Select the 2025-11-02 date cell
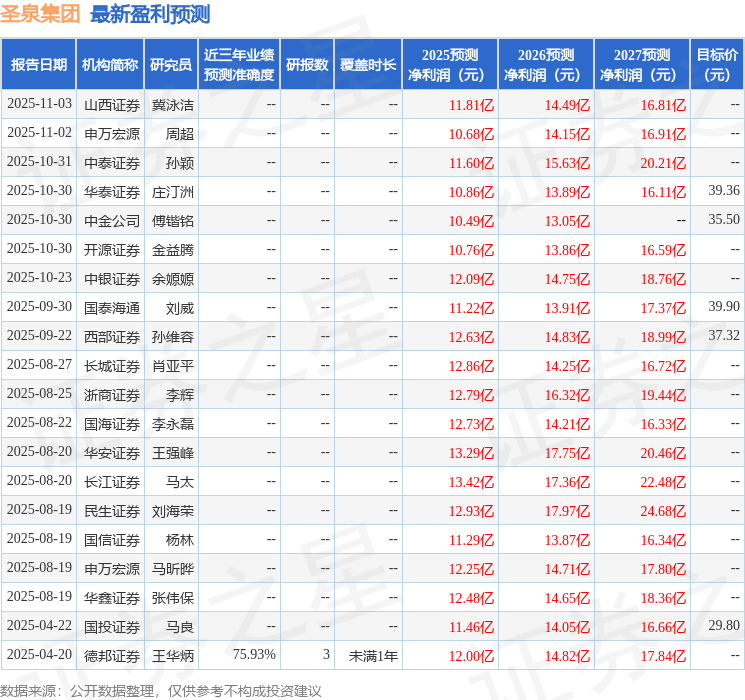 pyautogui.click(x=39, y=133)
